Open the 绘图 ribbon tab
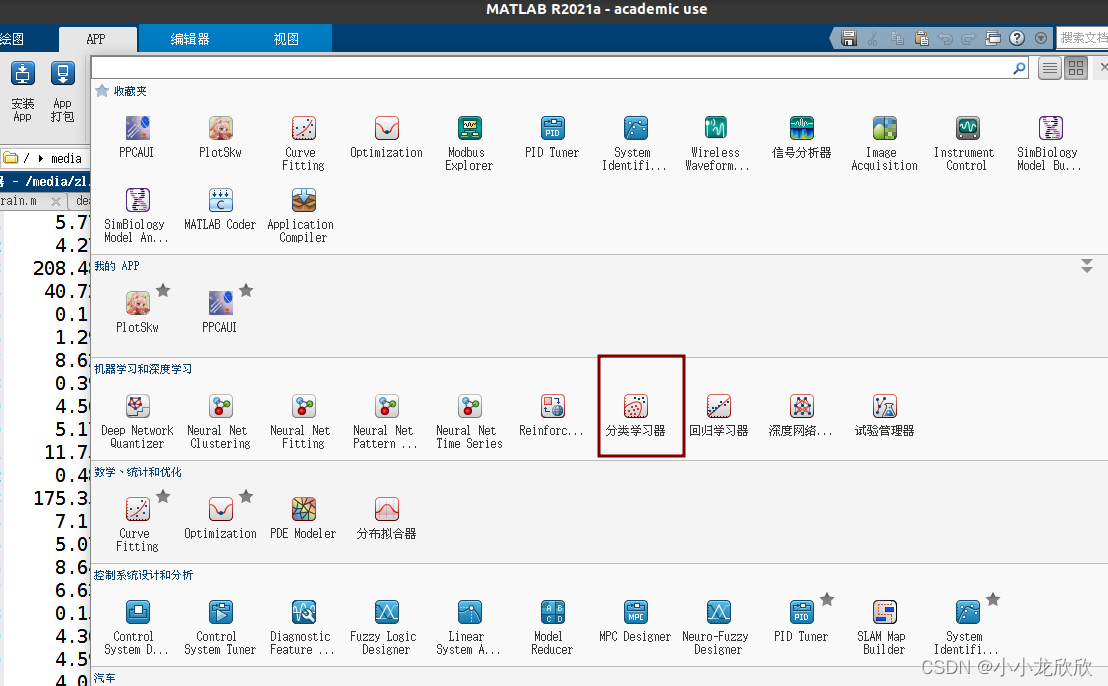The width and height of the screenshot is (1108, 686). click(12, 40)
